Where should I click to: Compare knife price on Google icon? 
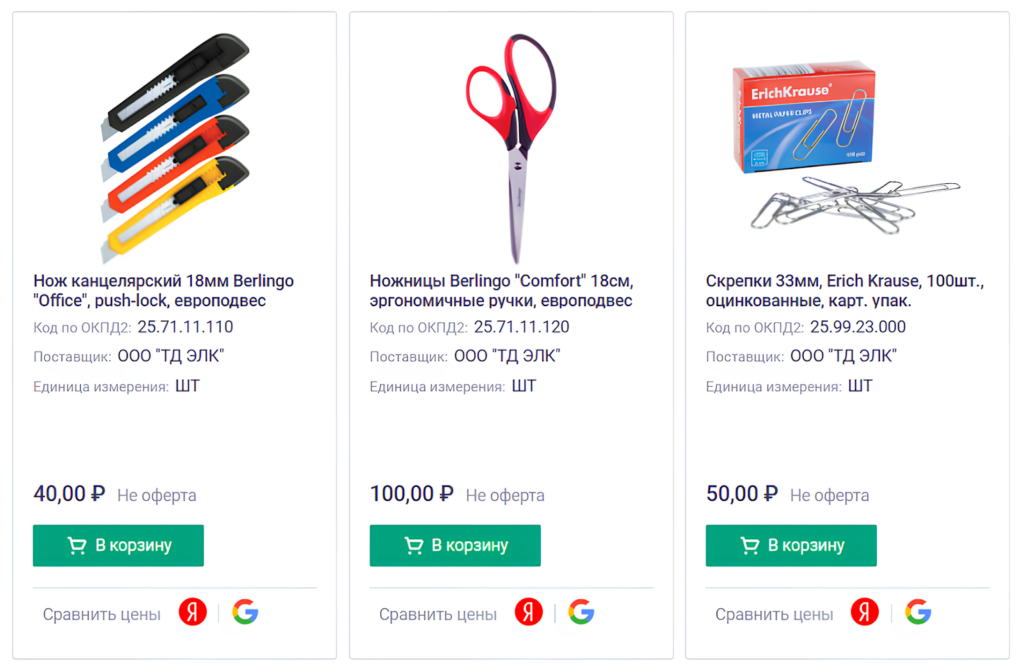click(246, 612)
